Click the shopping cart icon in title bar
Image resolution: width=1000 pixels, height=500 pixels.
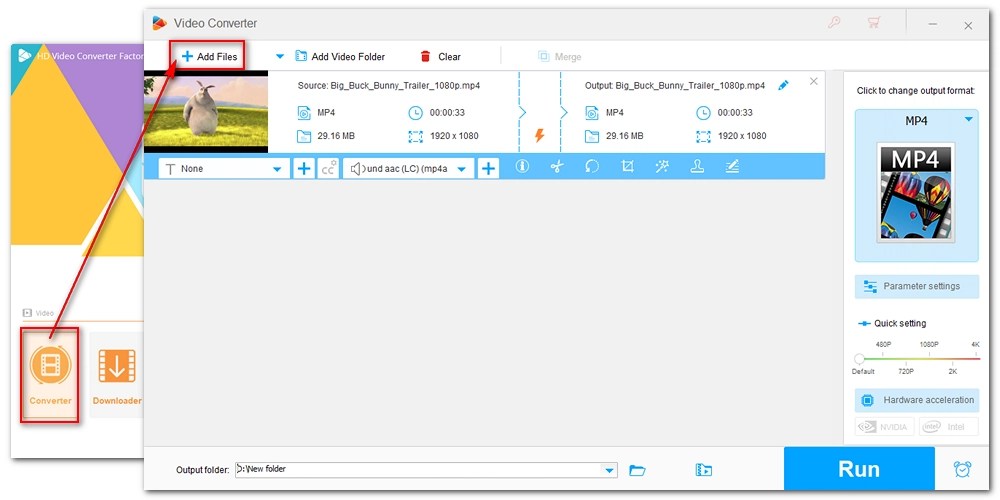tap(874, 23)
